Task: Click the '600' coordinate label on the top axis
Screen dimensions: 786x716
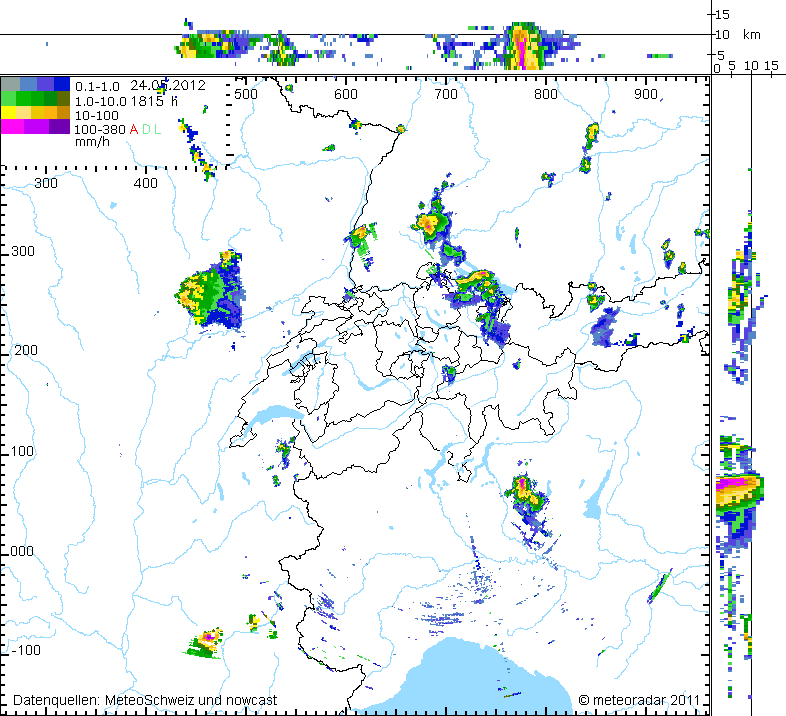Action: point(346,94)
